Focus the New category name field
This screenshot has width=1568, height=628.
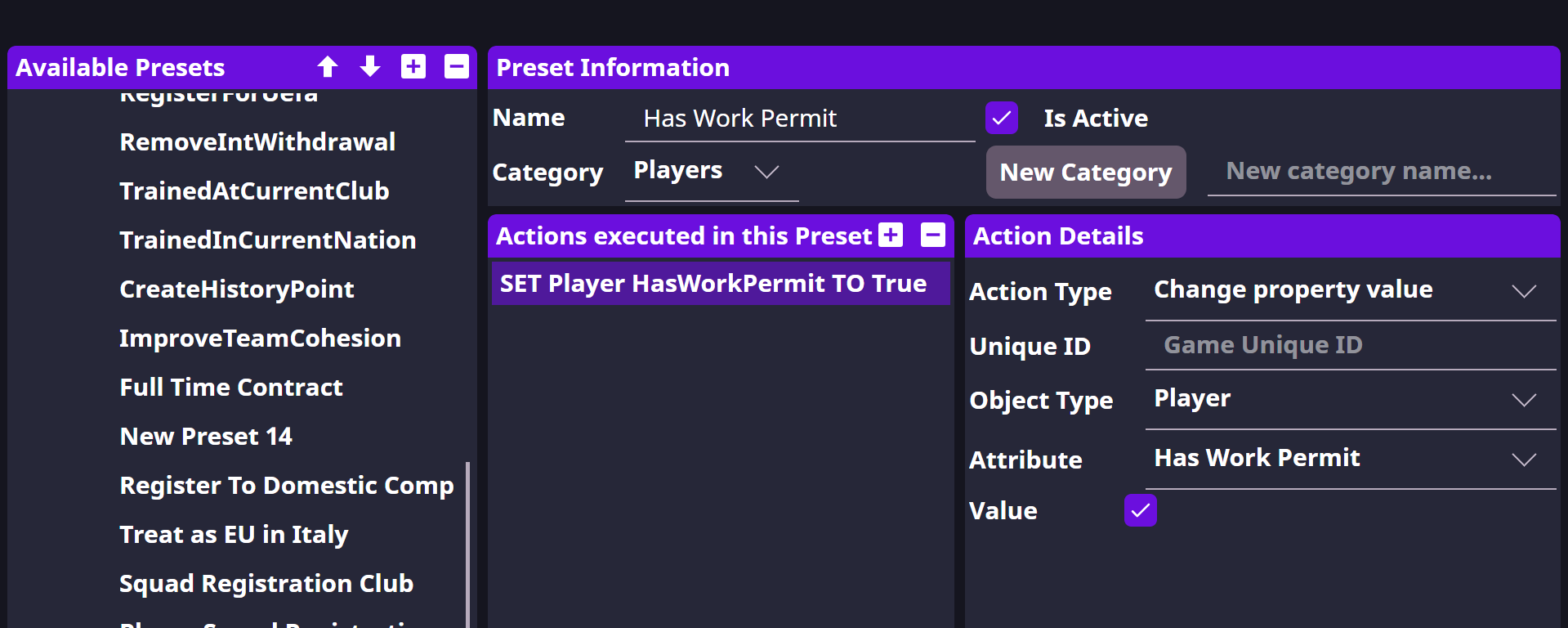pos(1381,172)
